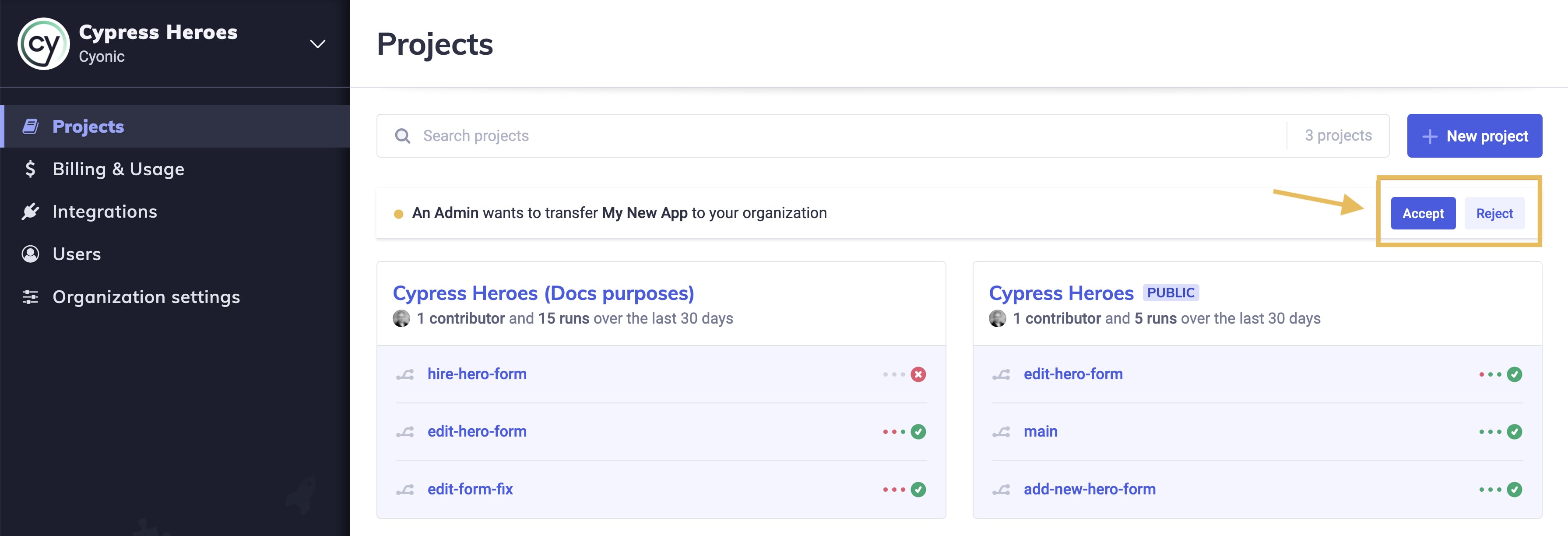The width and height of the screenshot is (1568, 536).
Task: Click the Integrations plug icon
Action: [30, 212]
